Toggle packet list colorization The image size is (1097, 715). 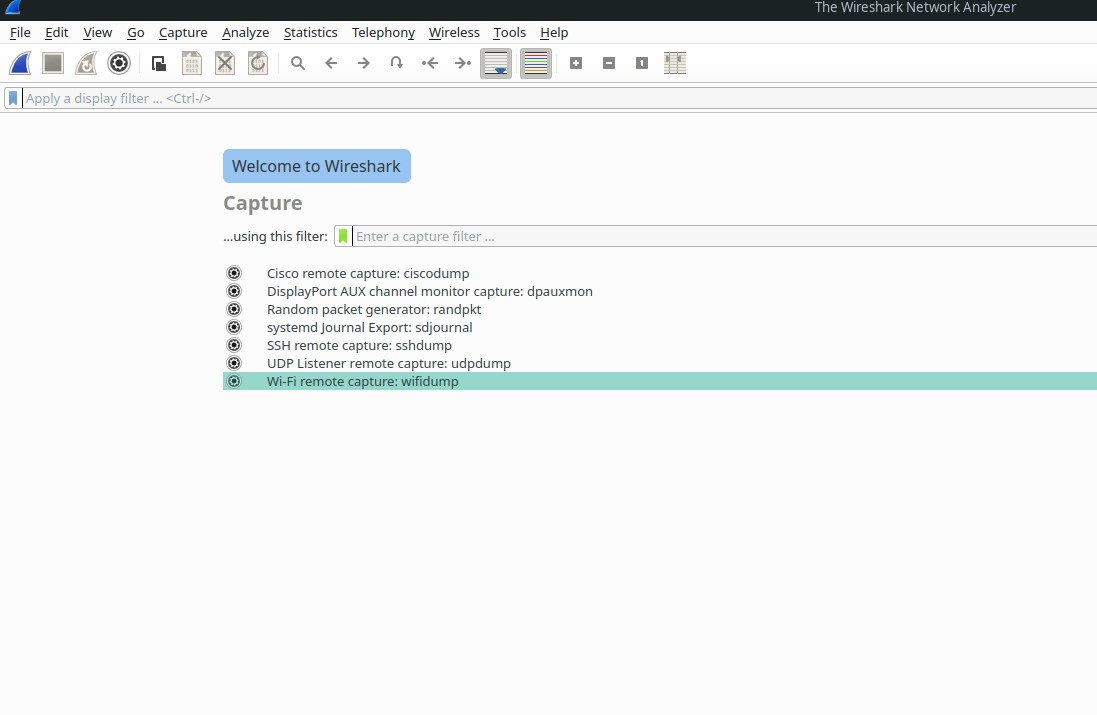click(536, 64)
